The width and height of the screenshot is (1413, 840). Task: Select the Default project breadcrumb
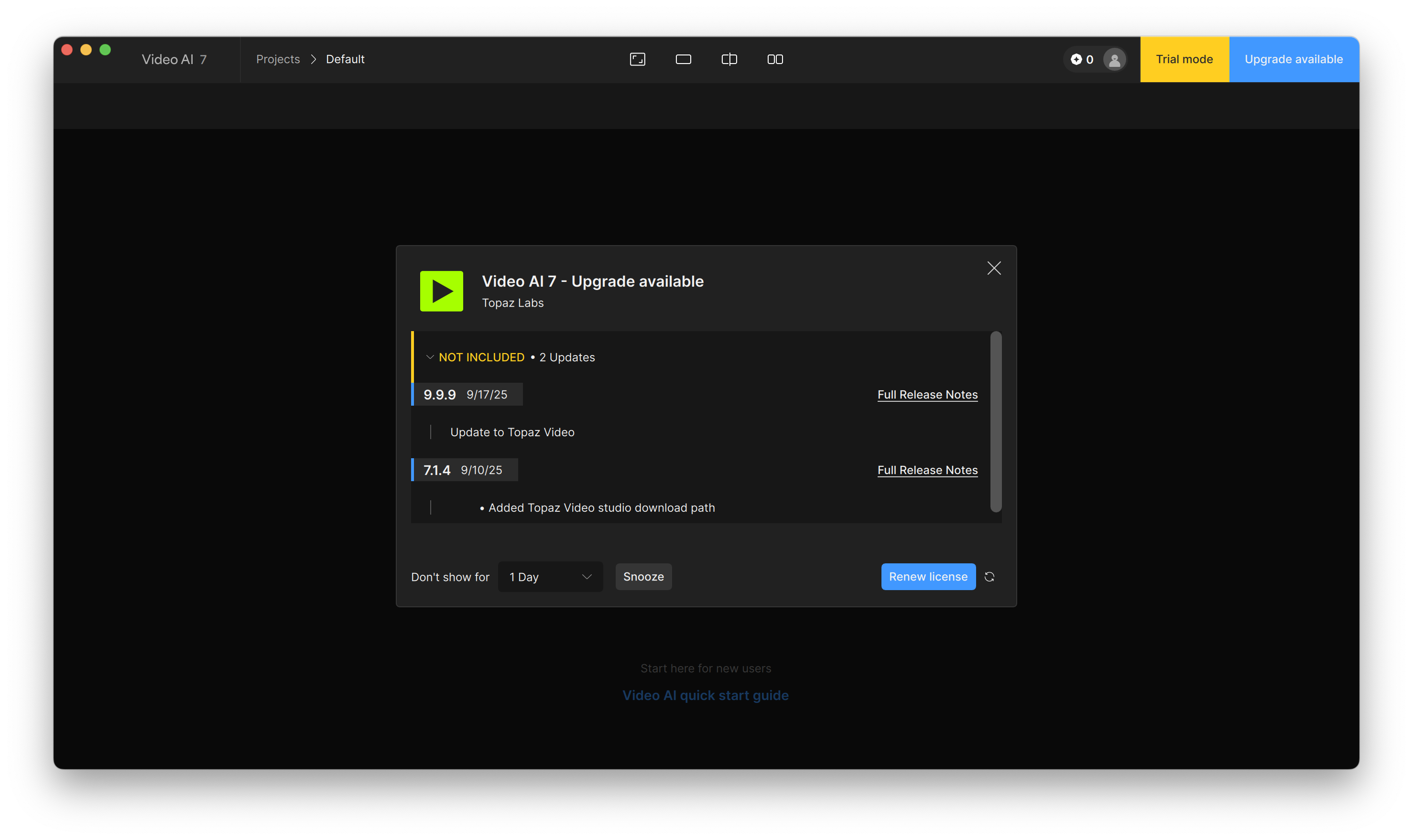coord(345,59)
